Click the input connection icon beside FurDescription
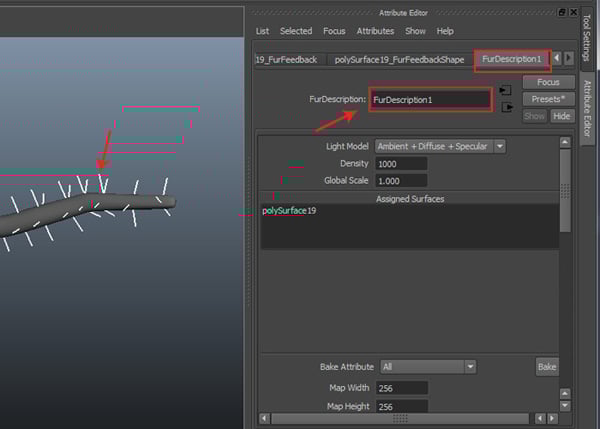600x429 pixels. [506, 90]
